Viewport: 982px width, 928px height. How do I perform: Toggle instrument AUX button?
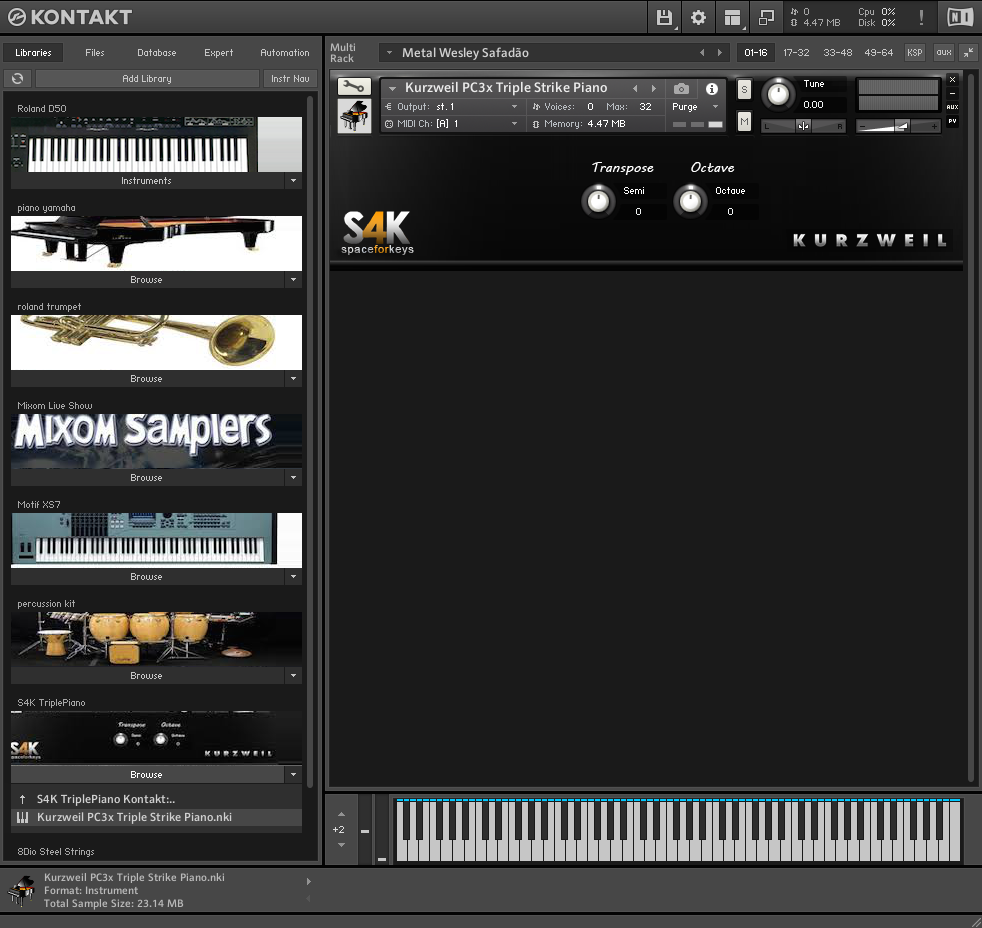click(952, 107)
